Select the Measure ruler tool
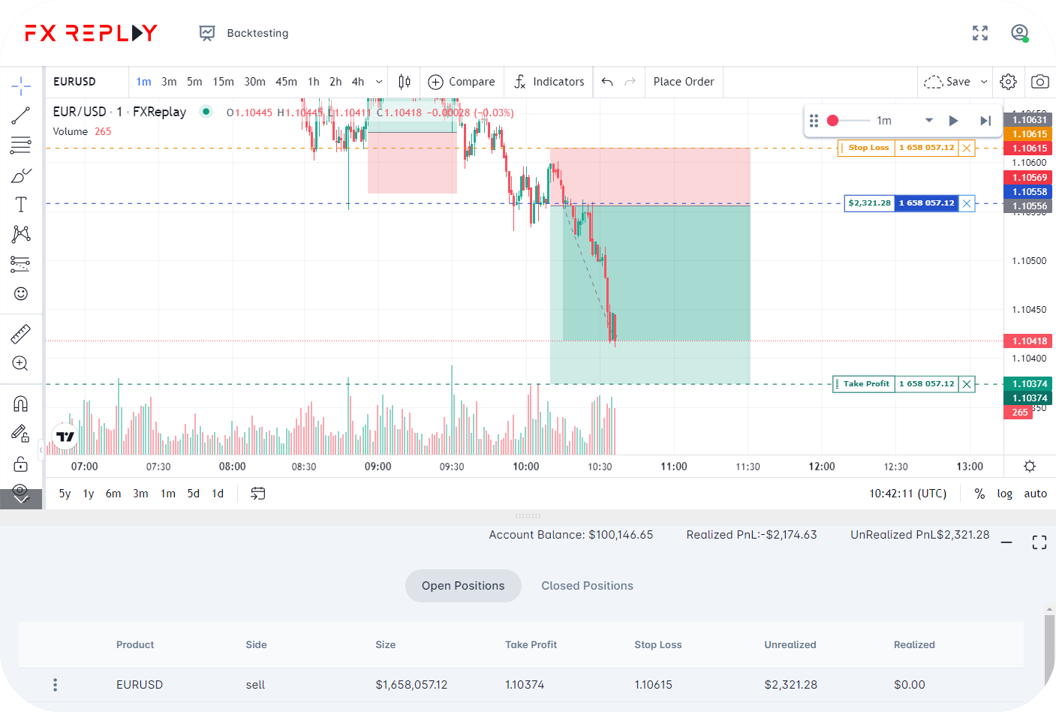The image size is (1056, 712). click(21, 333)
